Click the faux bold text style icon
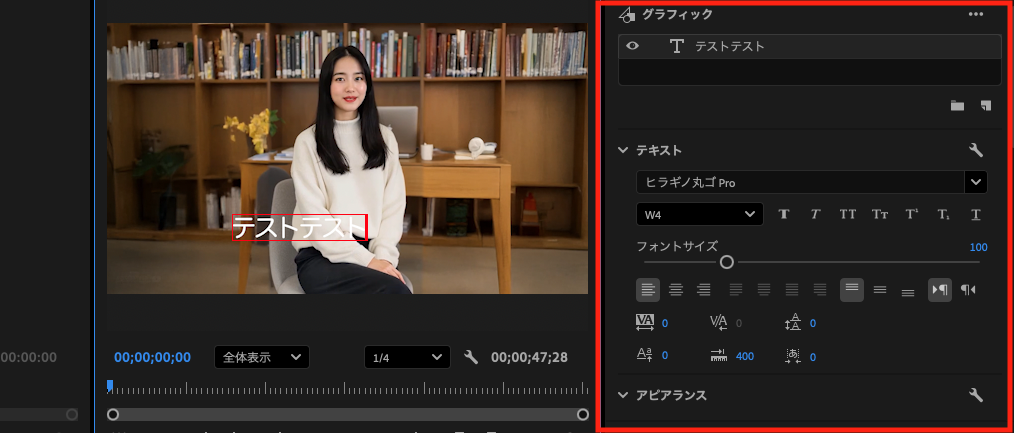 tap(784, 214)
